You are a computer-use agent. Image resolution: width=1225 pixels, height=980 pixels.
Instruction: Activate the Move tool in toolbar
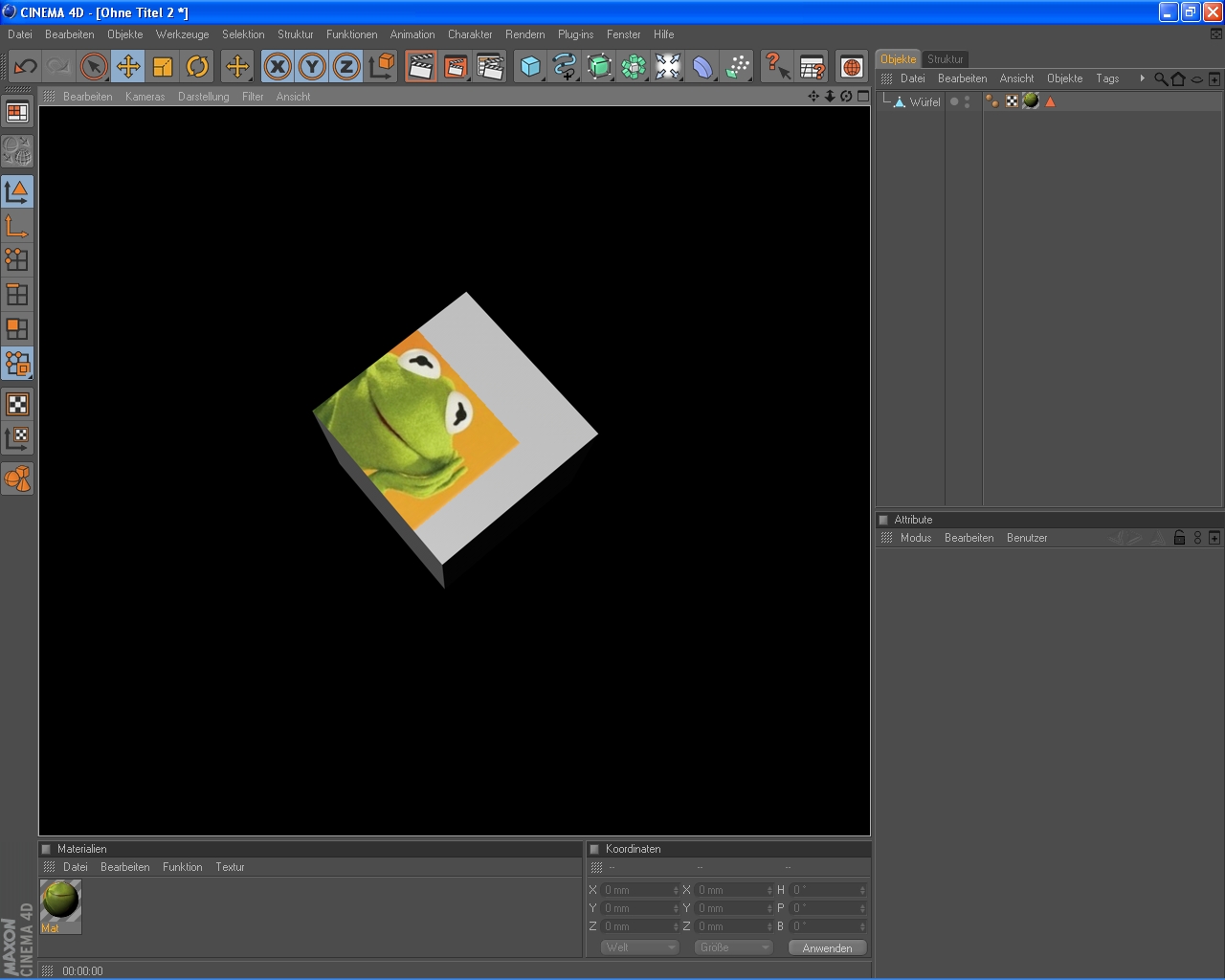point(128,67)
